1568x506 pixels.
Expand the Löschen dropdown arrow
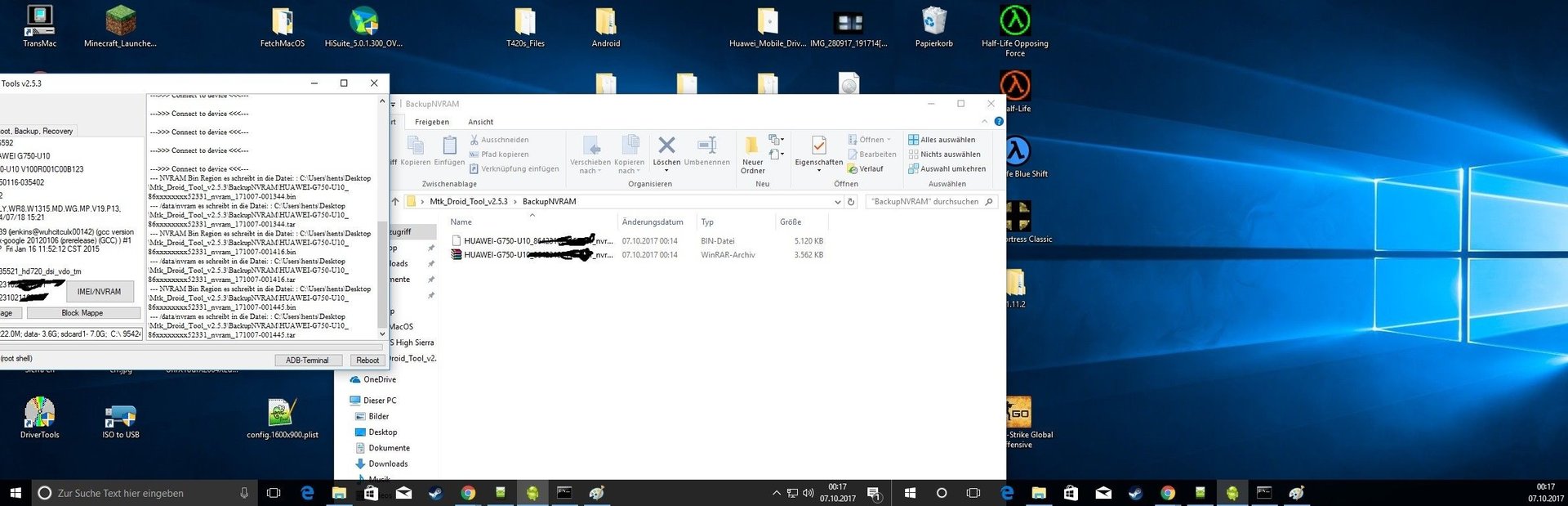tap(666, 171)
